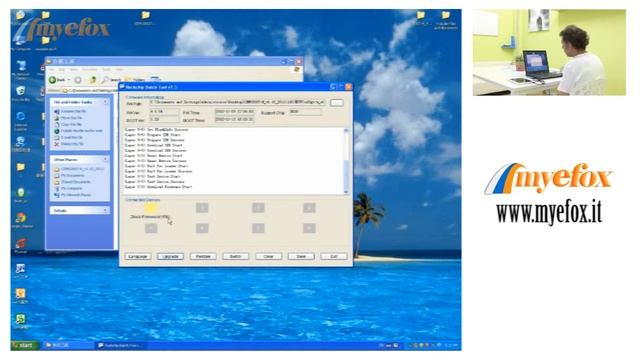Click the log vertical scrollbar thumb
Image resolution: width=640 pixels, height=360 pixels.
click(x=346, y=173)
